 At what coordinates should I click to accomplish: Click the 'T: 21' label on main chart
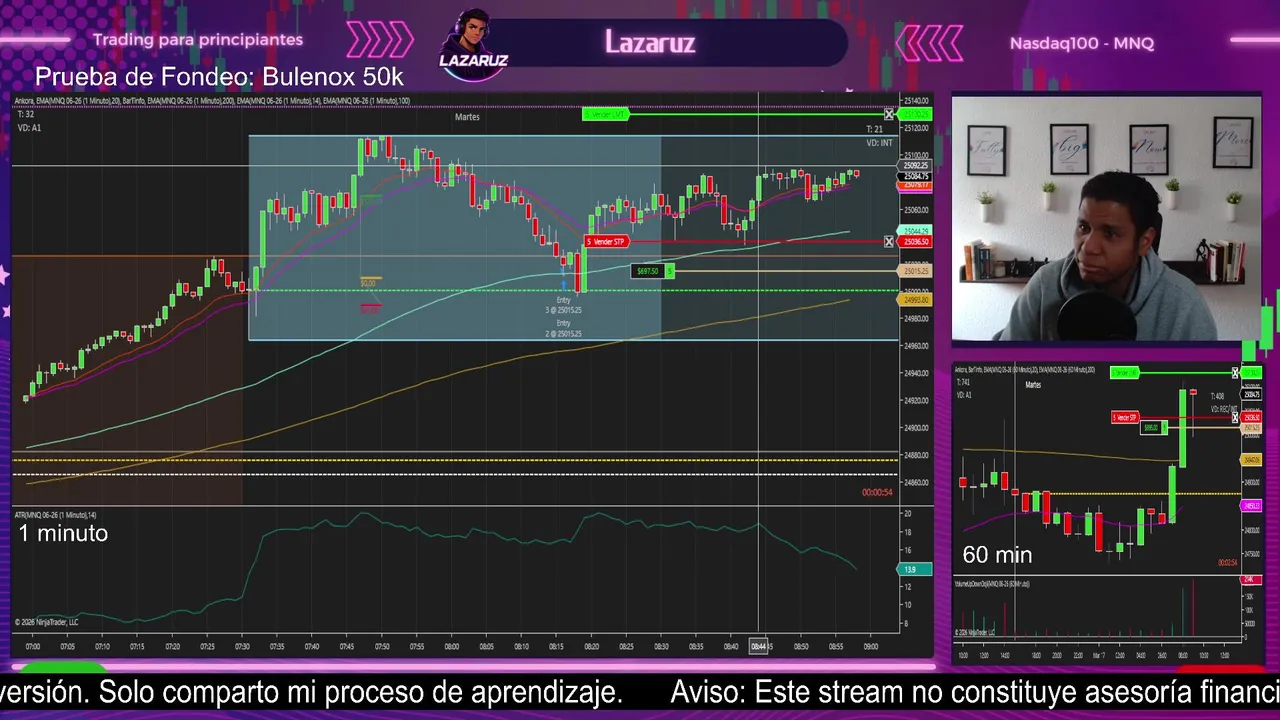pos(874,130)
